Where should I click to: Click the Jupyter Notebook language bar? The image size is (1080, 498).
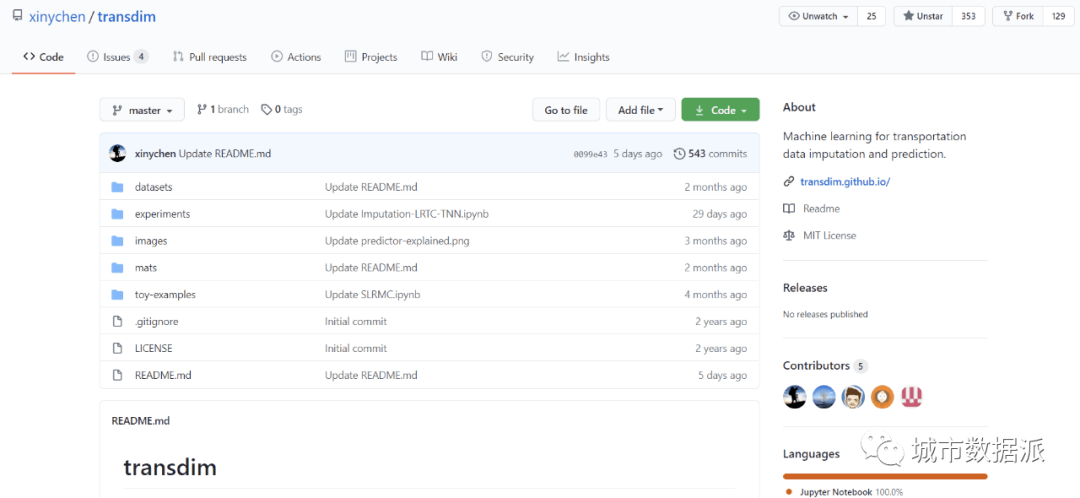tap(885, 476)
